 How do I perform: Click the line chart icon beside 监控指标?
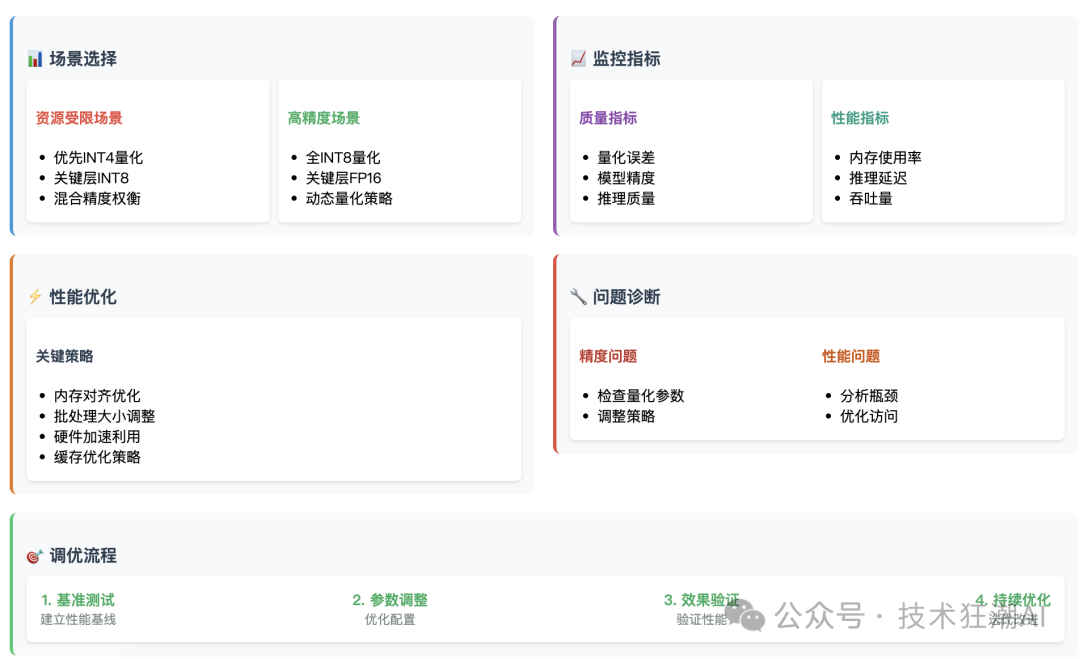coord(578,59)
